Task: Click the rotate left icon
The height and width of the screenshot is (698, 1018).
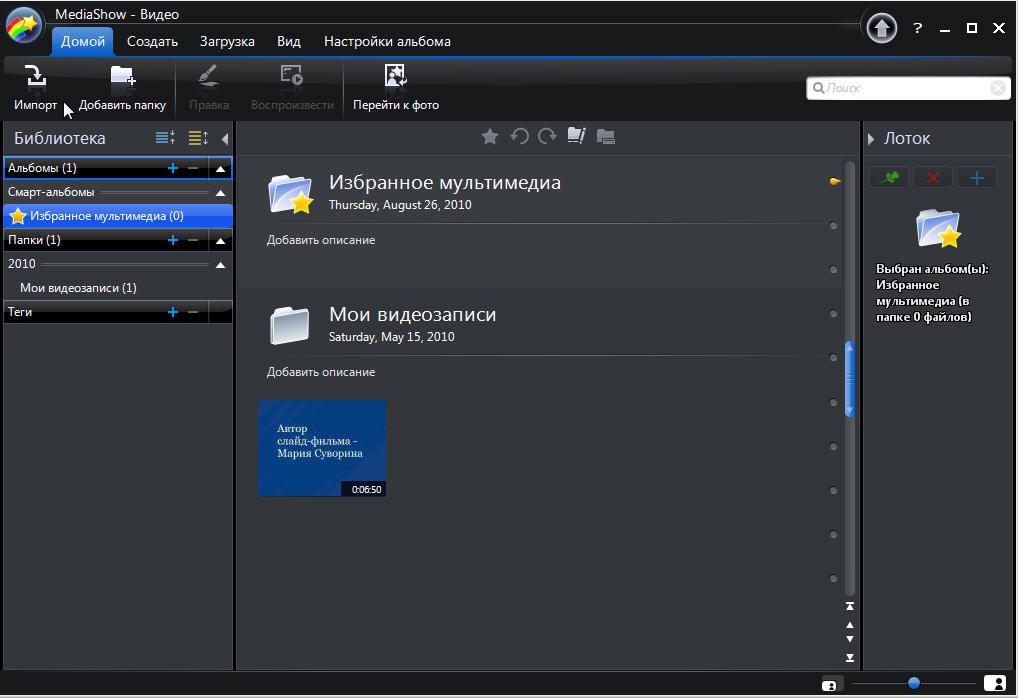Action: pyautogui.click(x=519, y=137)
